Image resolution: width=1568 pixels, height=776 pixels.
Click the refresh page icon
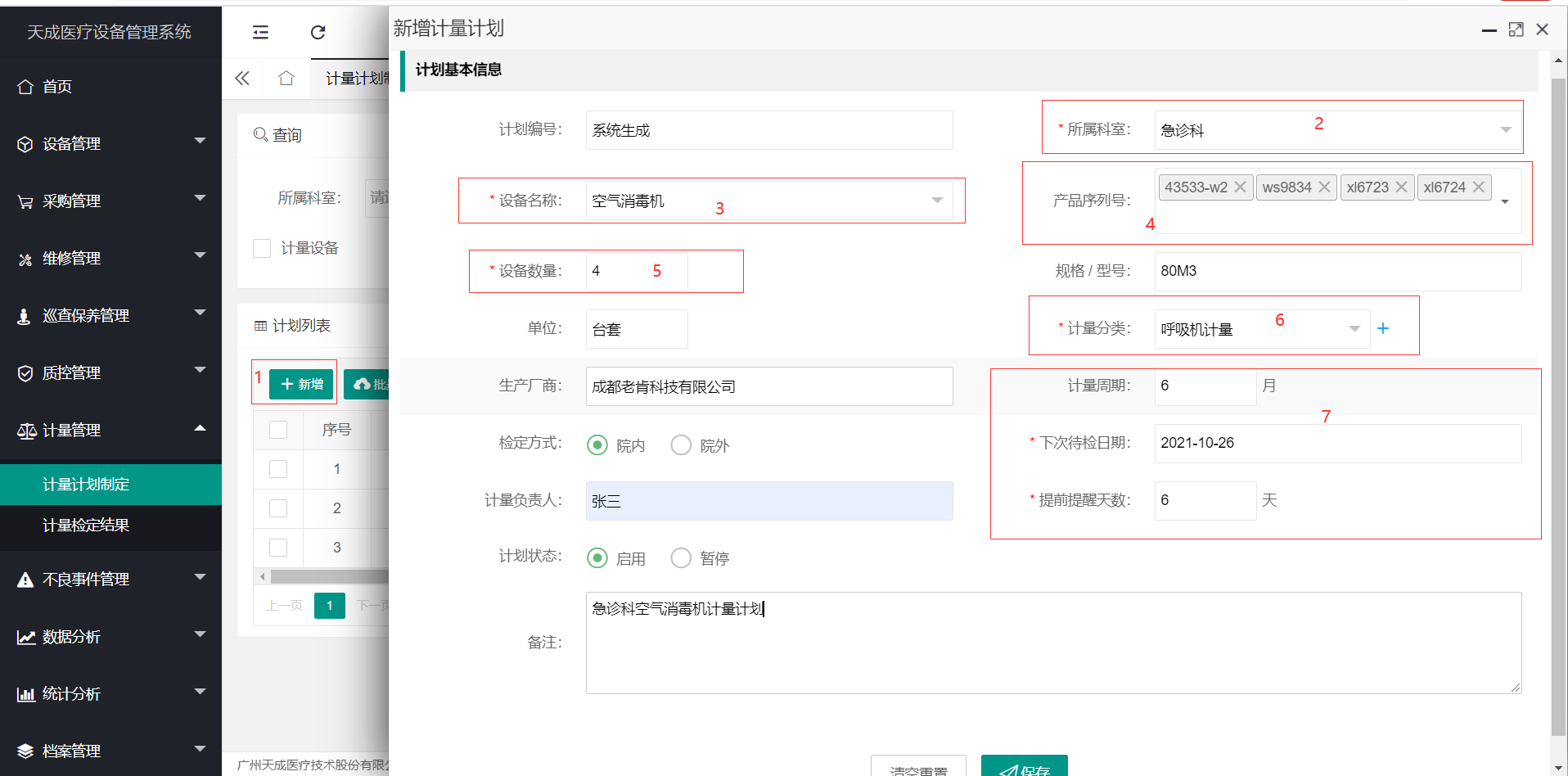click(318, 32)
